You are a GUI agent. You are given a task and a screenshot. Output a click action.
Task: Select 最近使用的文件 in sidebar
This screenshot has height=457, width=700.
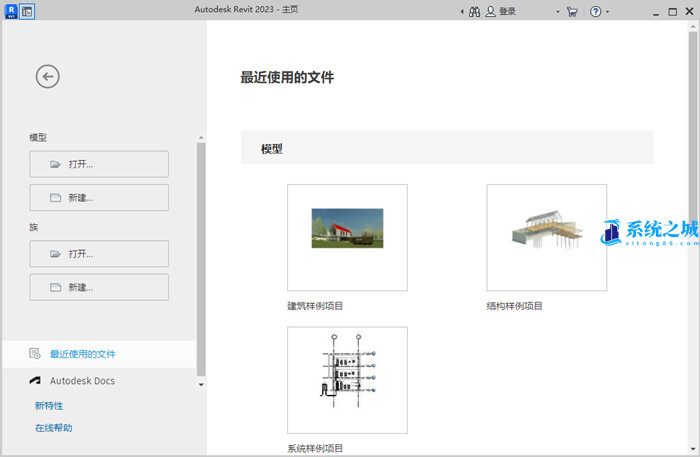99,354
